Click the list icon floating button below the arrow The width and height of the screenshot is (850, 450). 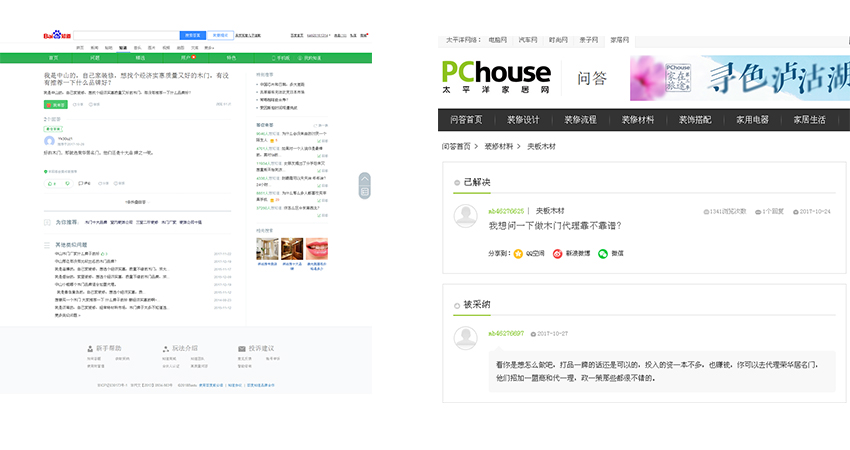tap(365, 192)
